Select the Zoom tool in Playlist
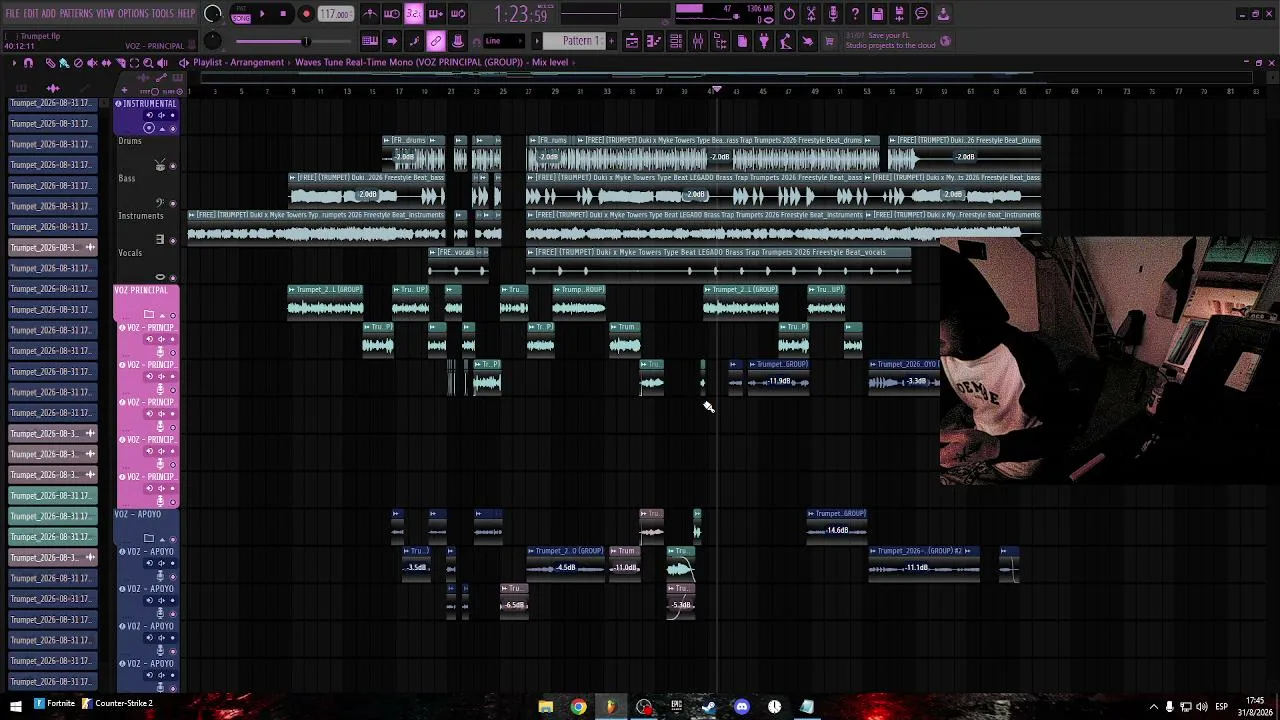Image resolution: width=1280 pixels, height=720 pixels. coord(148,63)
